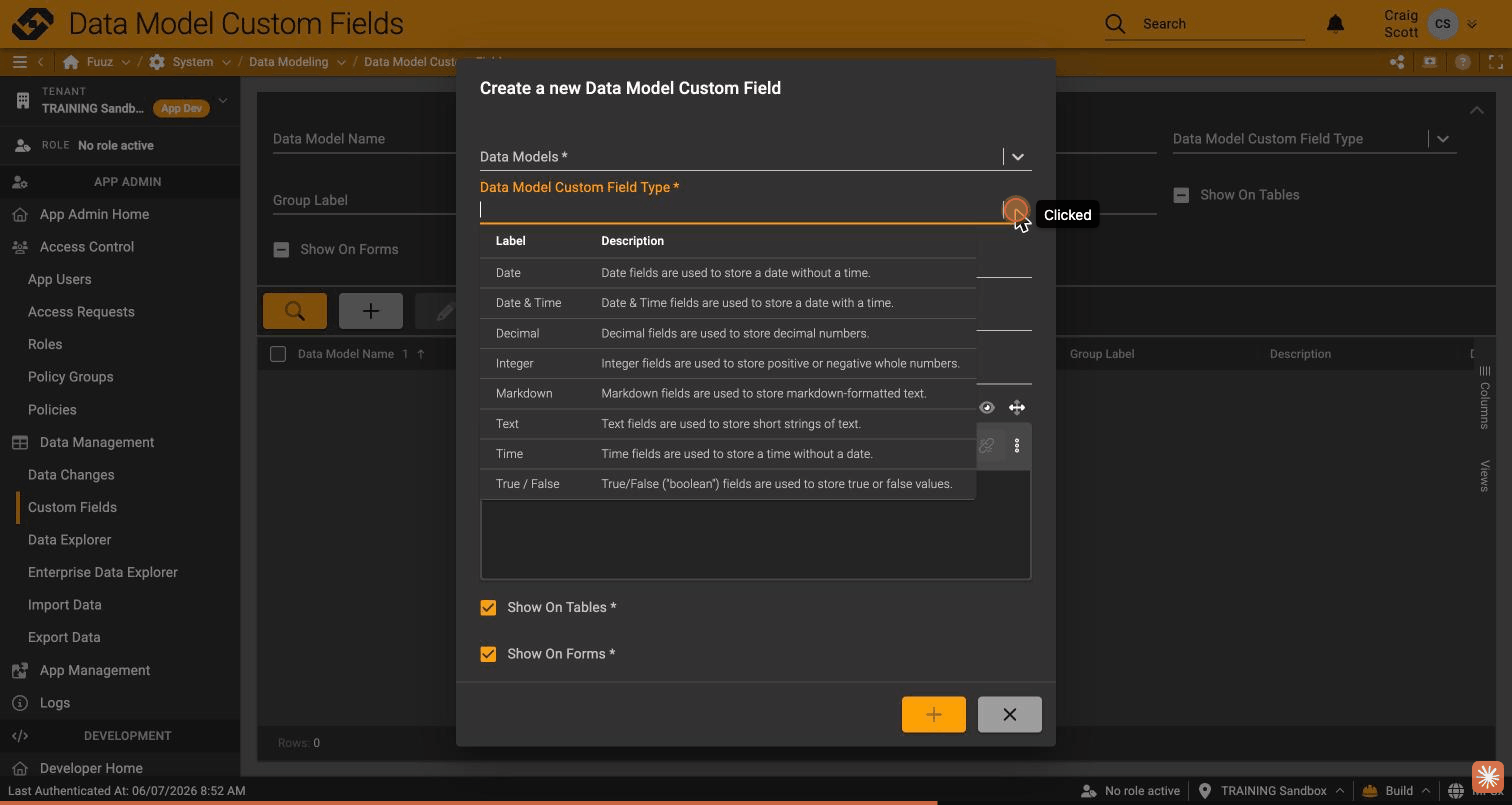This screenshot has width=1512, height=805.
Task: Click the location pin icon in status bar
Action: click(1205, 791)
